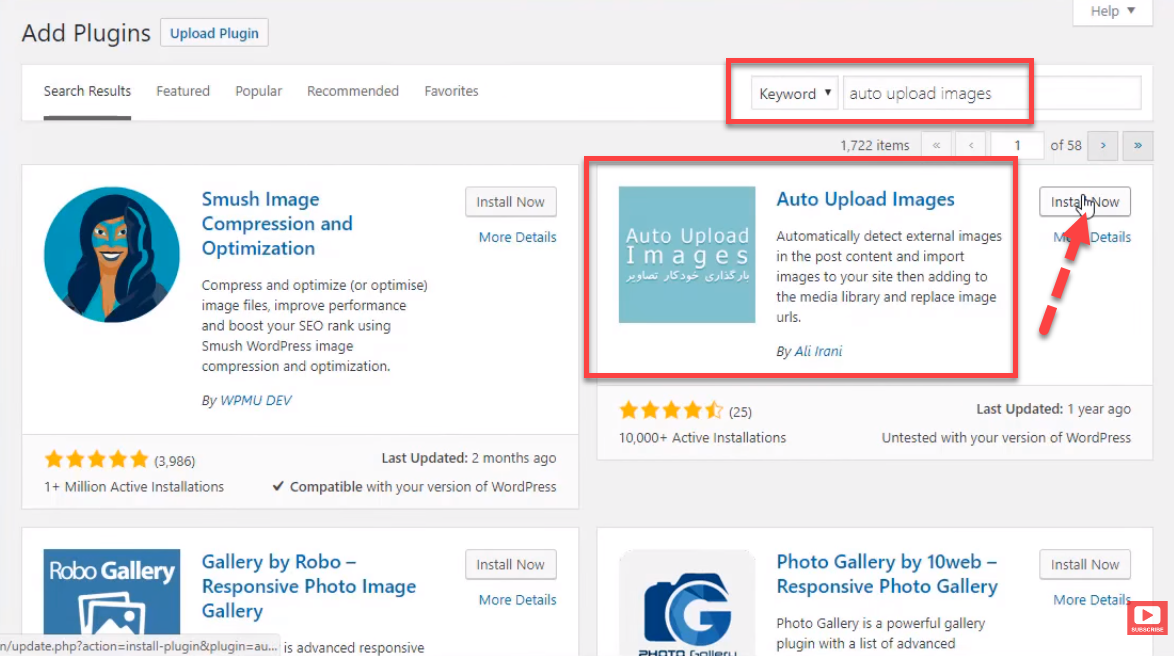Click the 'of 58' page total text
1174x656 pixels.
1065,145
